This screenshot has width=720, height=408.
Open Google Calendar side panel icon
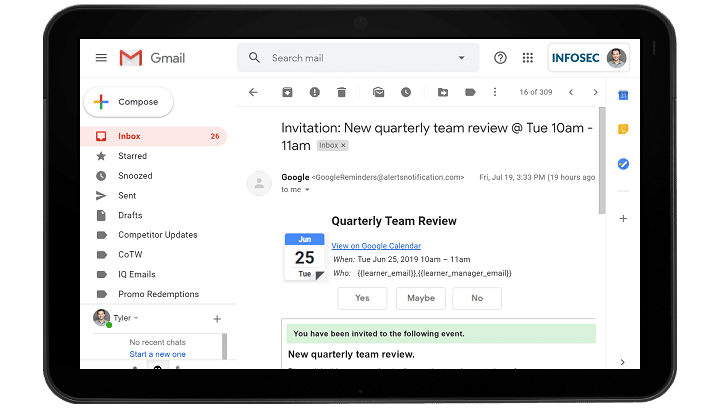[623, 95]
